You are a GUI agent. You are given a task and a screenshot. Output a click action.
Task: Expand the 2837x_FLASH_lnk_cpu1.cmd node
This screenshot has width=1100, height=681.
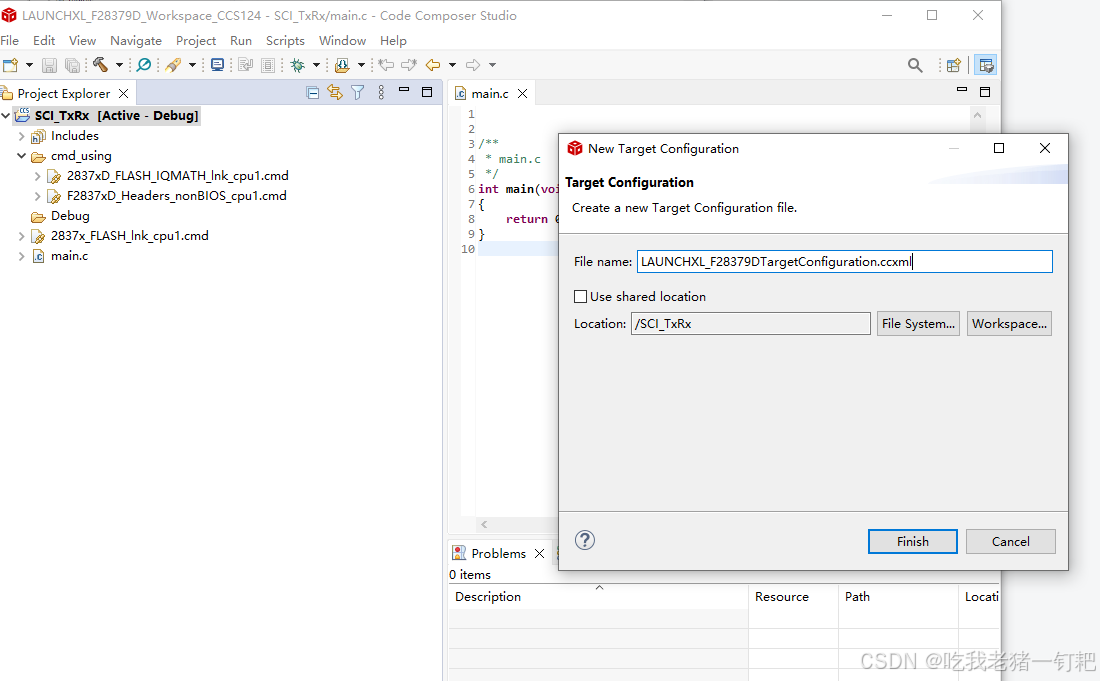[22, 236]
